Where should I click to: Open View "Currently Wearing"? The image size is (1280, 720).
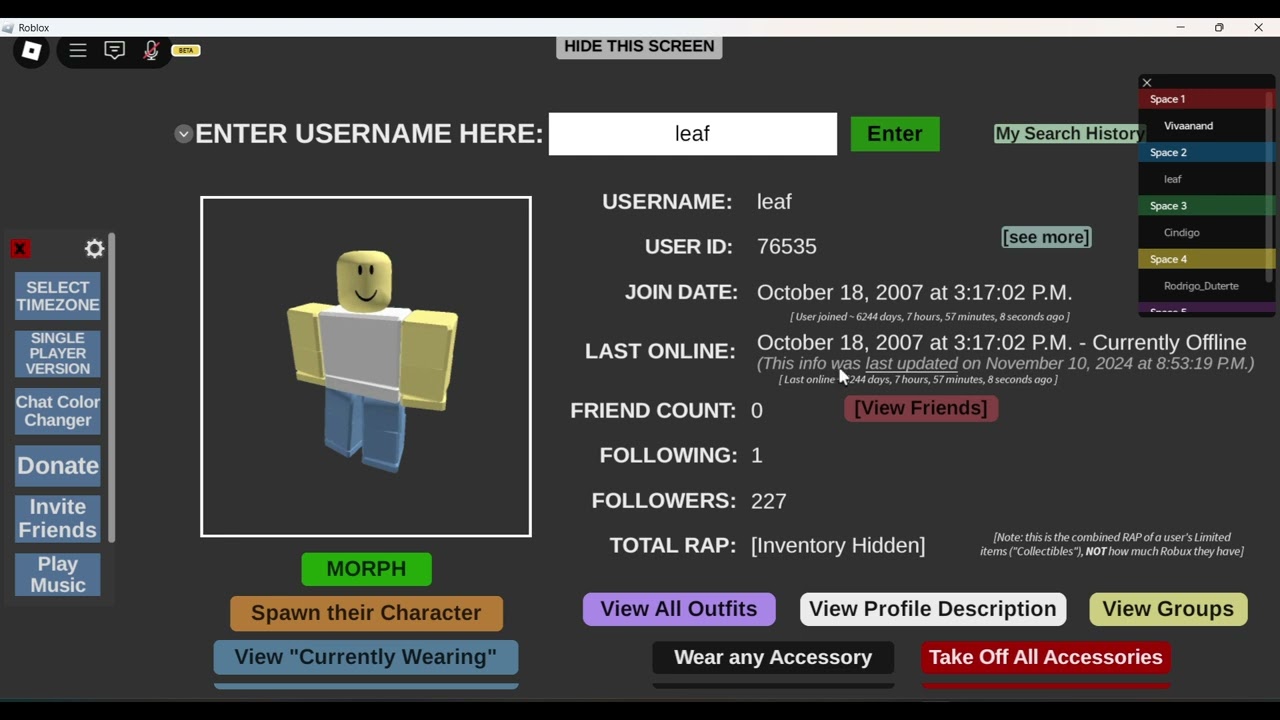[x=366, y=657]
